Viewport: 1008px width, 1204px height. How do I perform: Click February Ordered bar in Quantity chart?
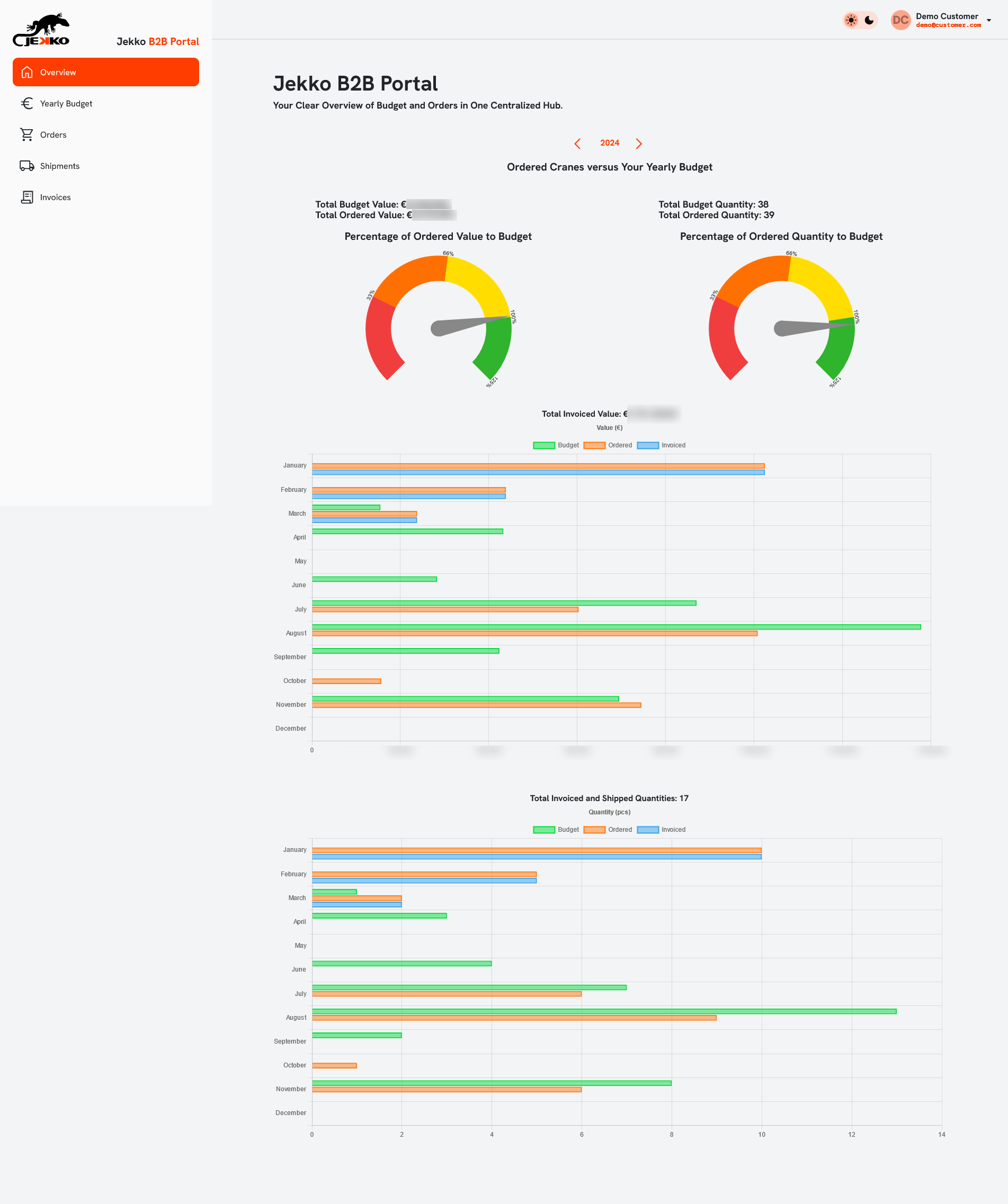click(424, 874)
